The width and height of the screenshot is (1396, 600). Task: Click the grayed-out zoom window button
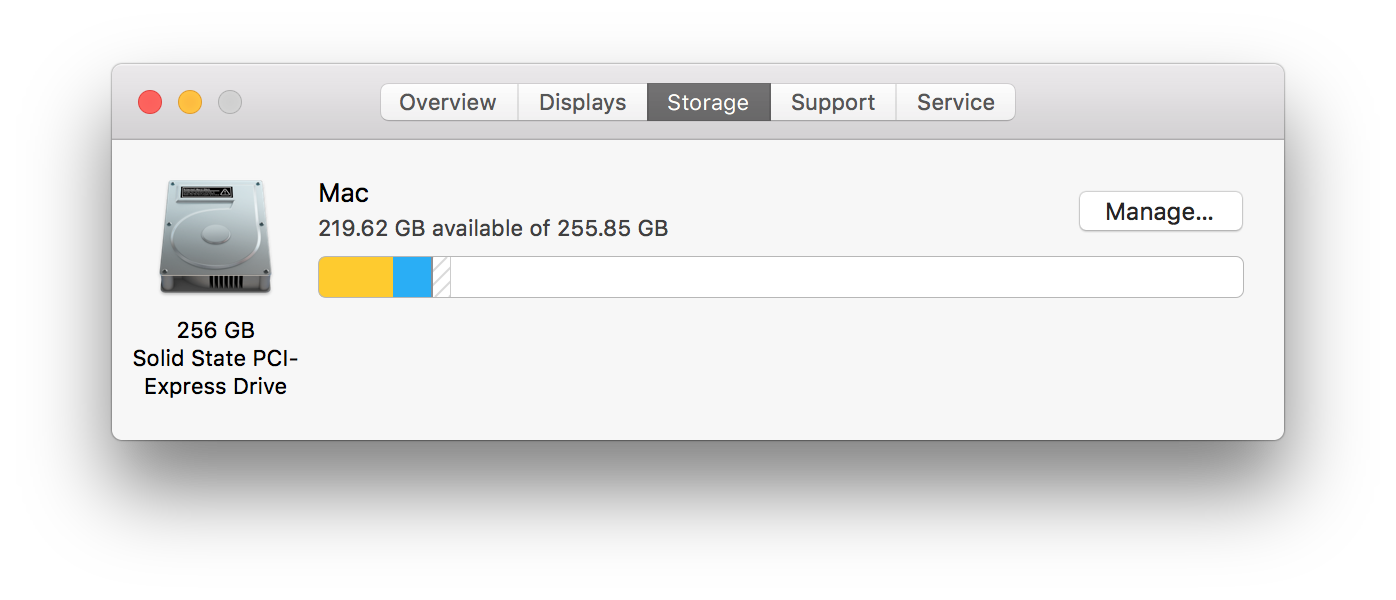pos(230,102)
